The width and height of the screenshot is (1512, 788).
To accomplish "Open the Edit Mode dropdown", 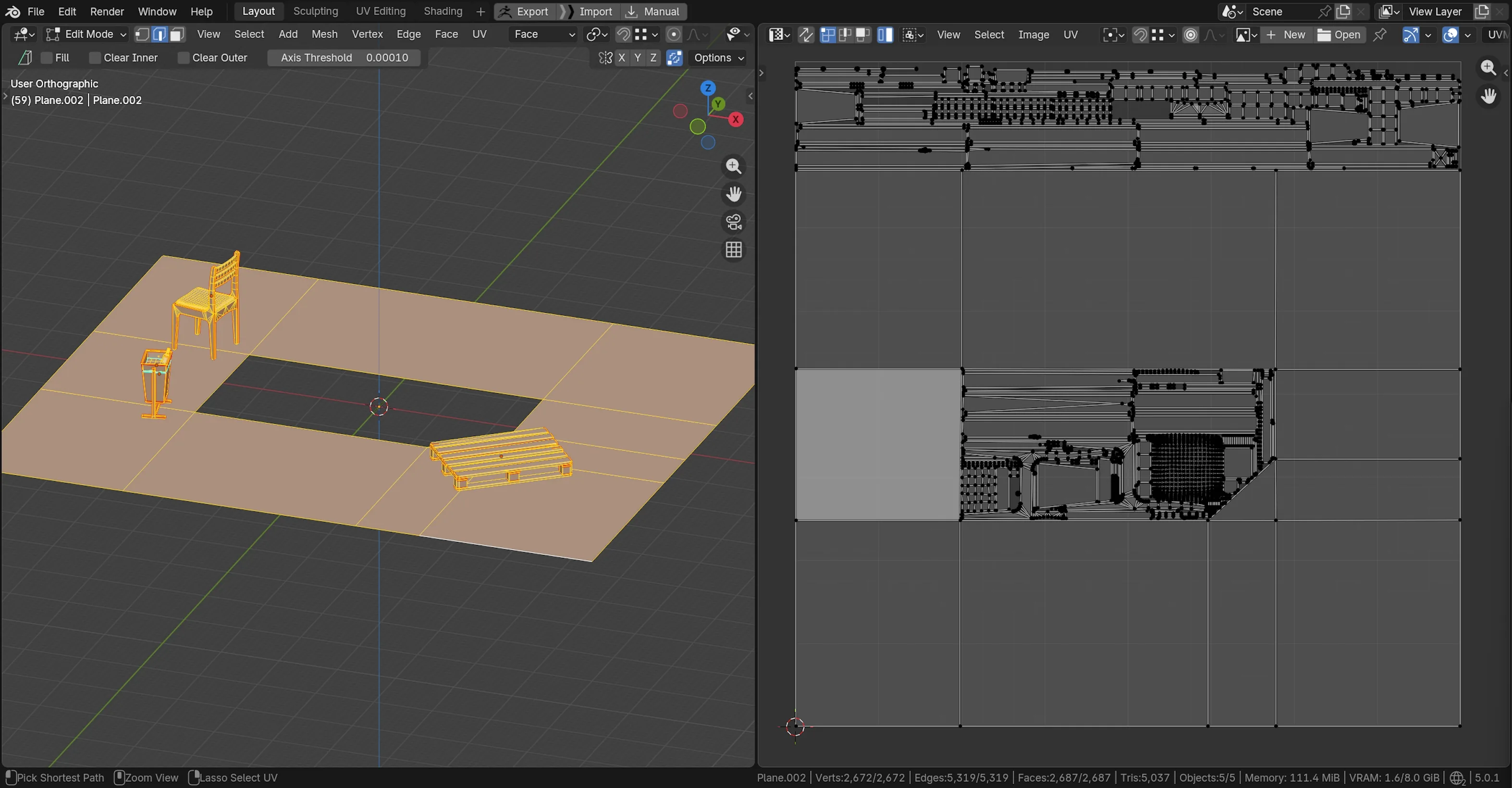I will [86, 35].
